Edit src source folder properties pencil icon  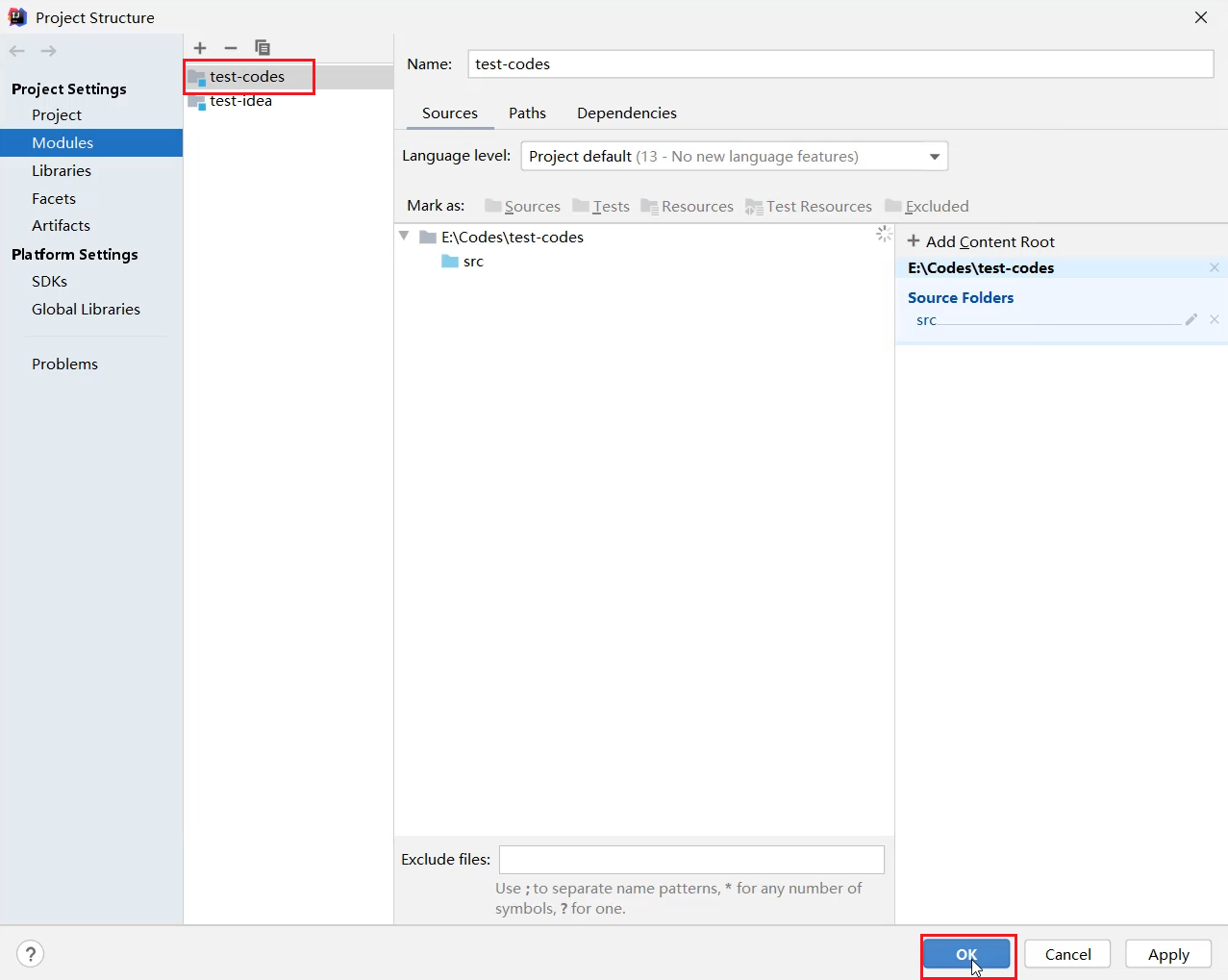pyautogui.click(x=1191, y=319)
